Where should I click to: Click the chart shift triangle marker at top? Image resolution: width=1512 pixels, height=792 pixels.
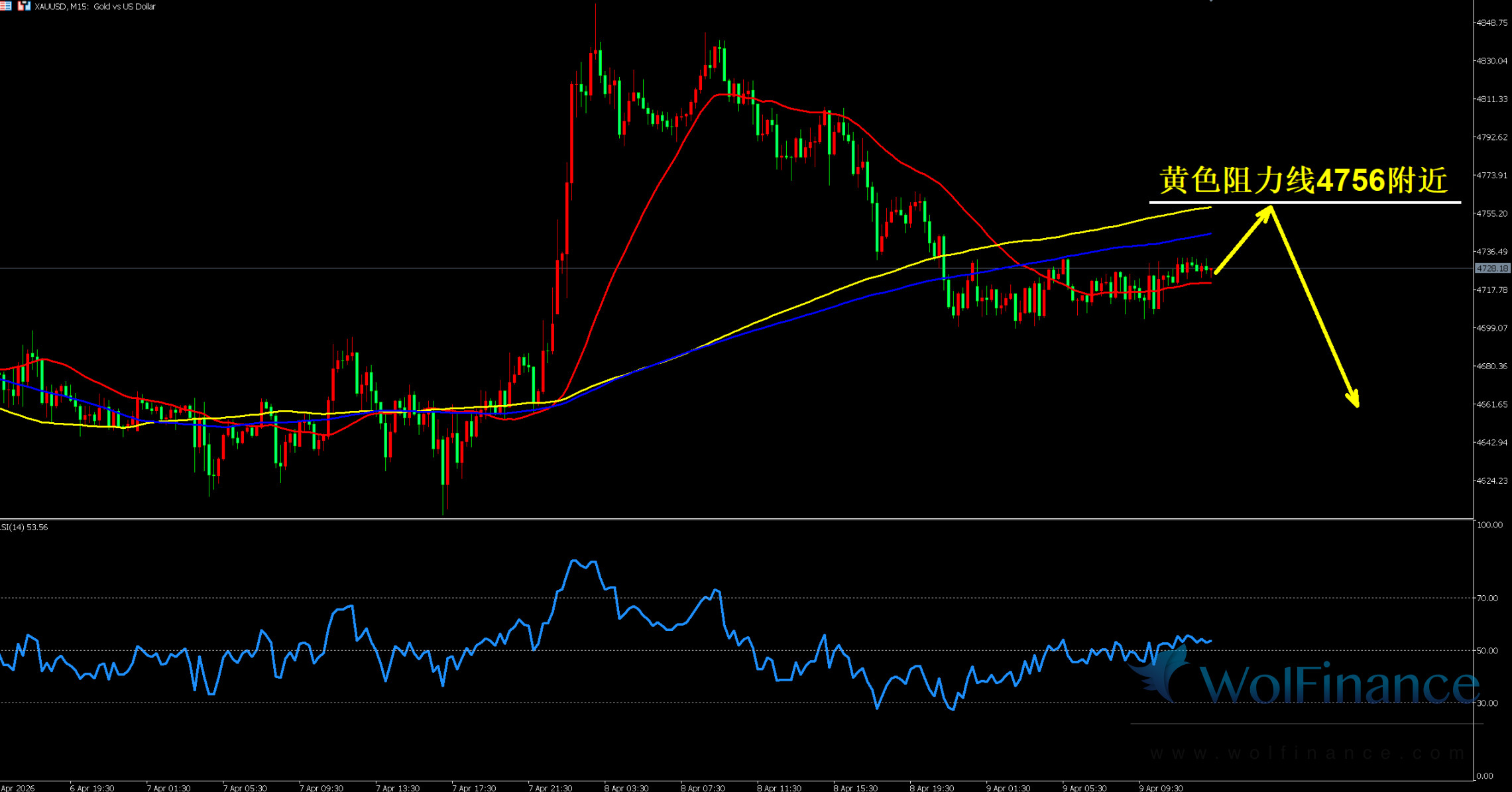[1210, 1]
